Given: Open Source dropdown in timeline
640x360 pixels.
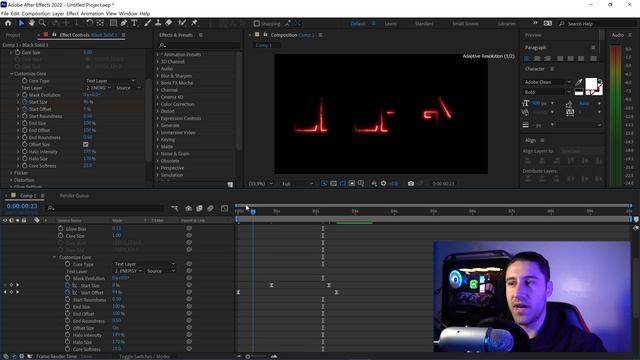Looking at the screenshot, I should point(160,271).
